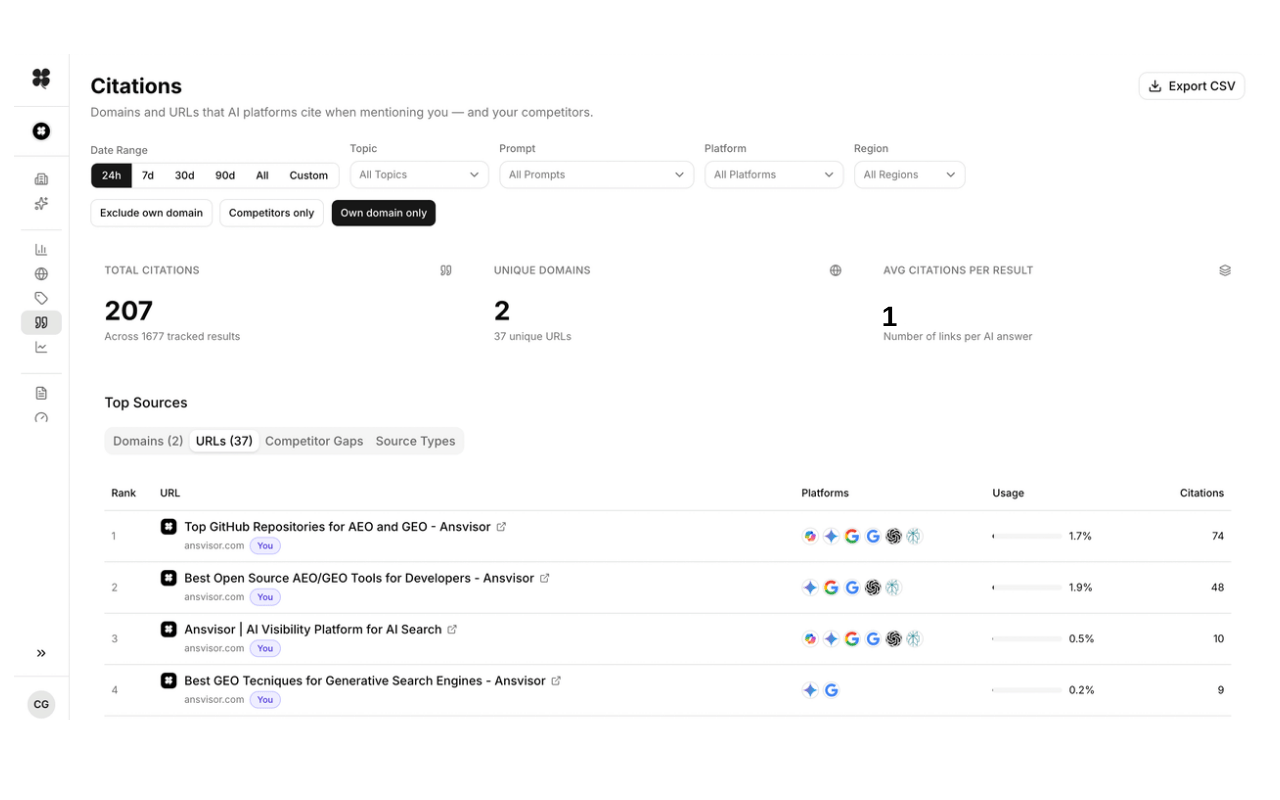
Task: Open the All Regions dropdown
Action: (909, 174)
